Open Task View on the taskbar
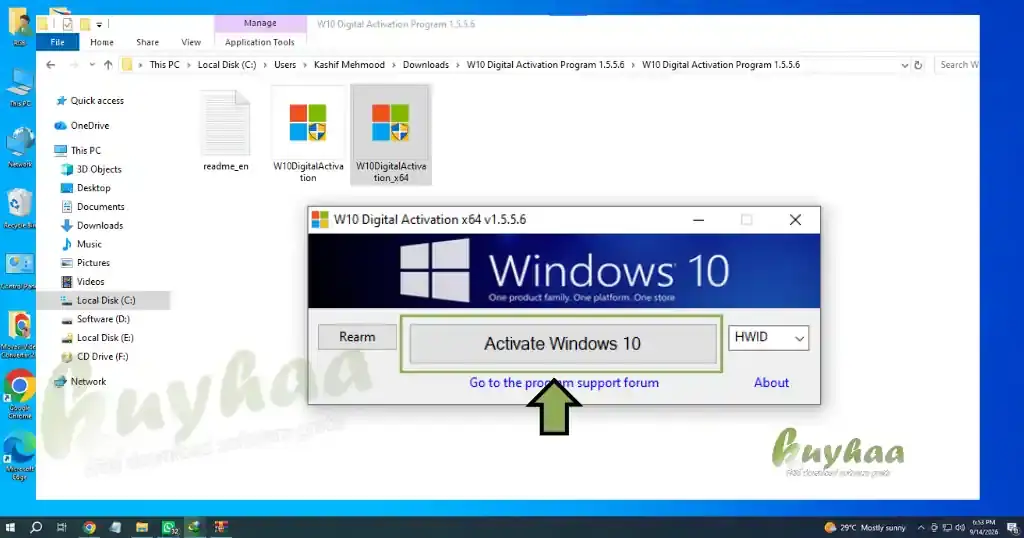Screen dimensions: 1024x538 [62, 527]
